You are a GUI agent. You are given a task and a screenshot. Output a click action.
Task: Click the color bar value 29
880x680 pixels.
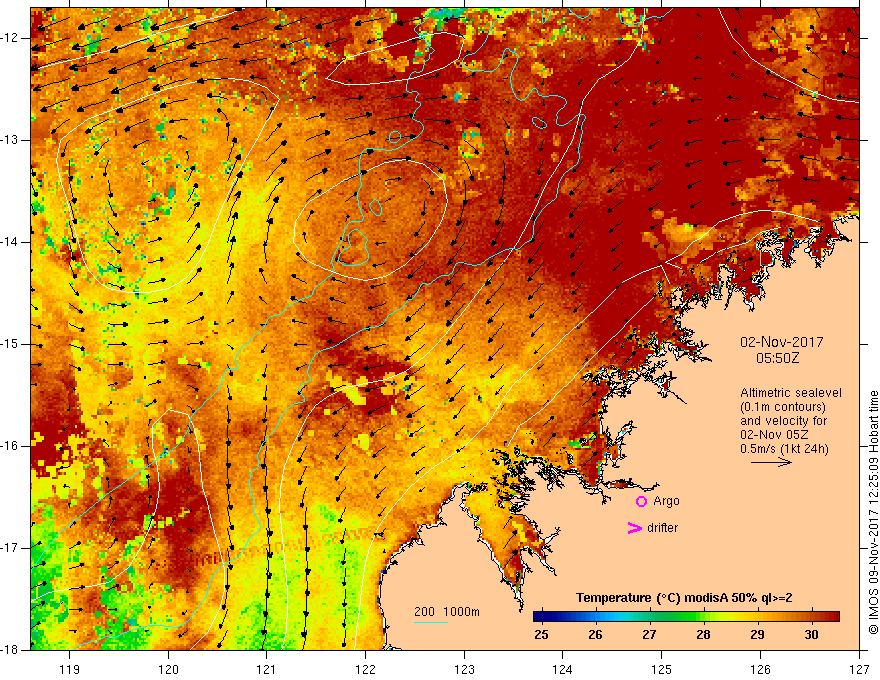click(757, 635)
